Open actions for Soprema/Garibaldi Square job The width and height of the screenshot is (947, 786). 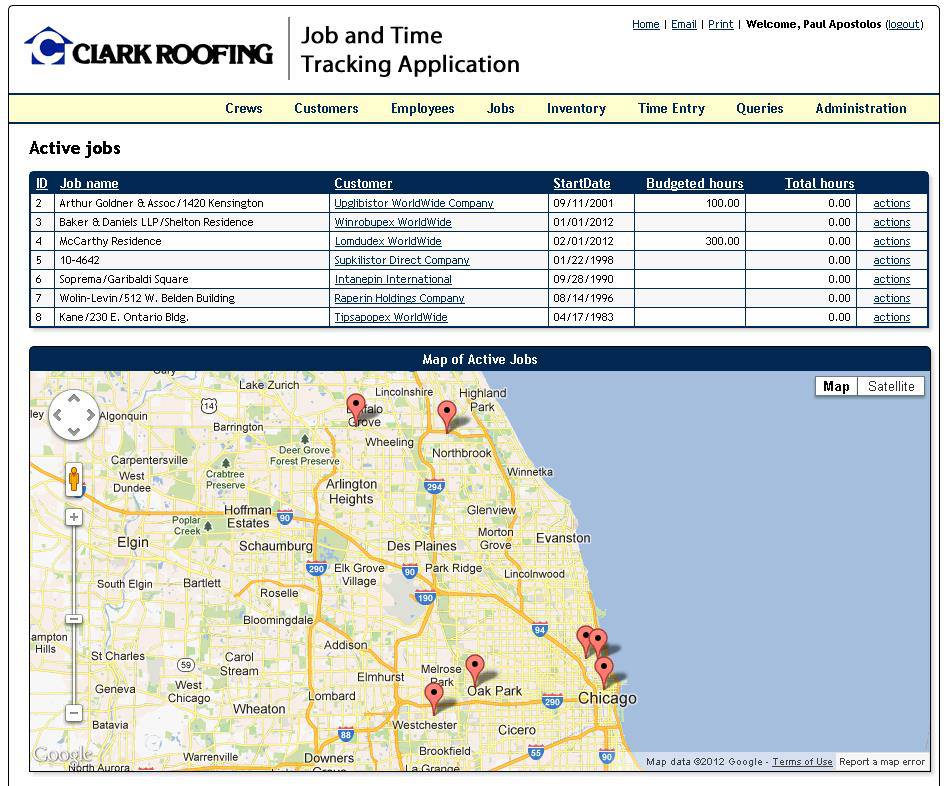pos(891,279)
